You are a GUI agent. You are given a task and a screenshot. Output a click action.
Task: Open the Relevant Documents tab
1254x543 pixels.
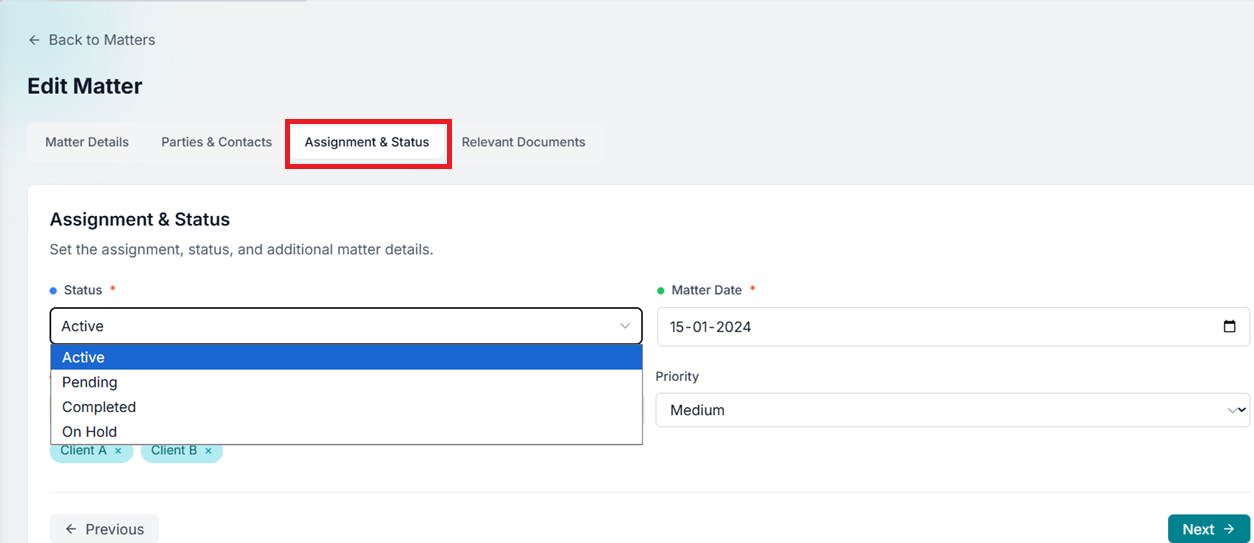point(524,142)
